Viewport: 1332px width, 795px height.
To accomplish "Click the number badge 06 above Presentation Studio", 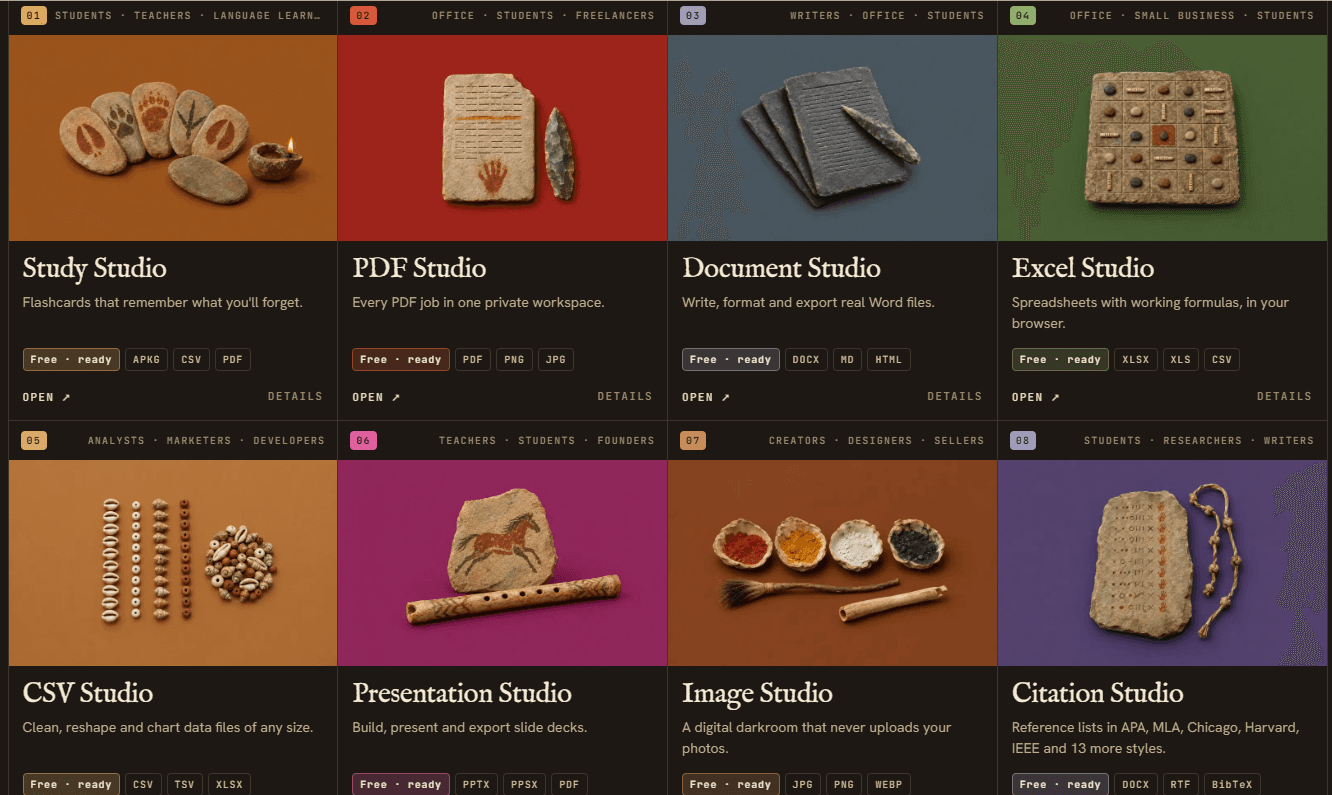I will (x=364, y=440).
